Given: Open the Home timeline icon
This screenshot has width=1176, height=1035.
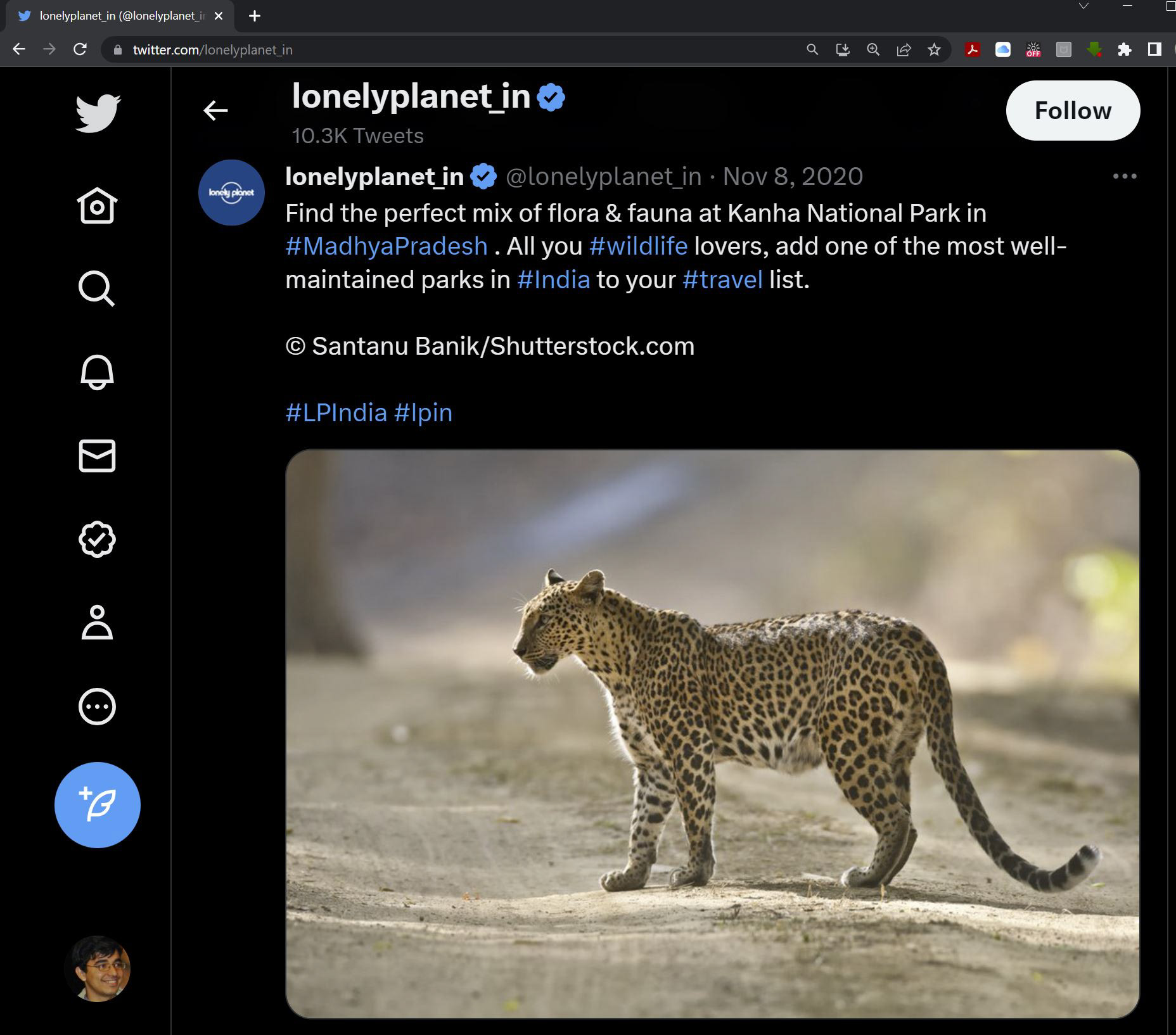Looking at the screenshot, I should pyautogui.click(x=97, y=205).
